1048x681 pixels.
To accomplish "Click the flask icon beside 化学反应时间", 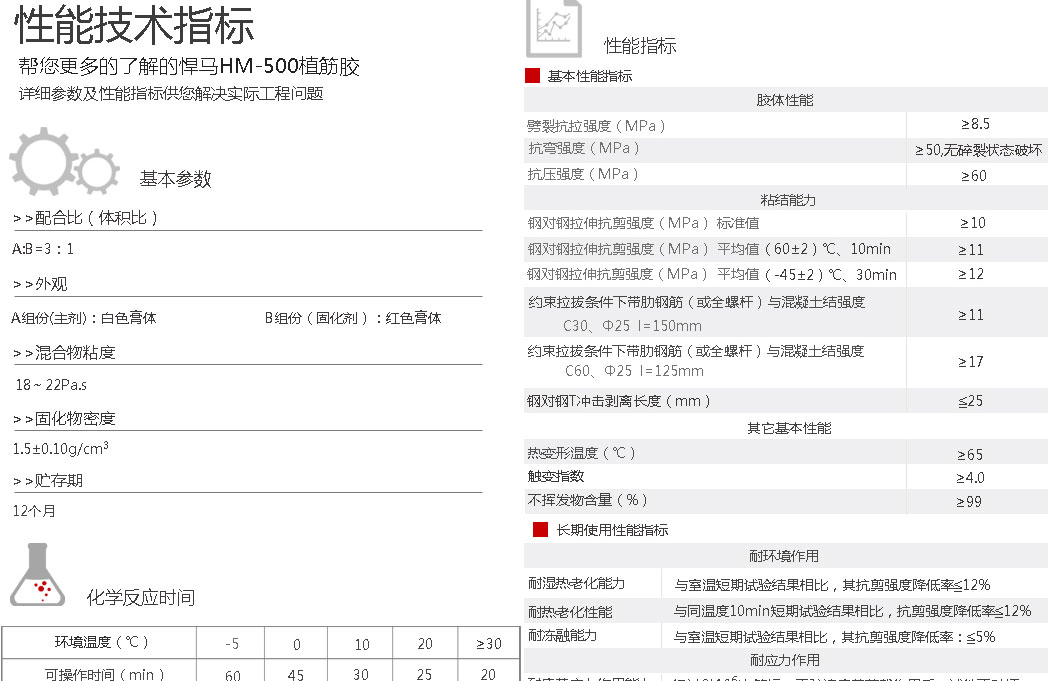I will (37, 577).
